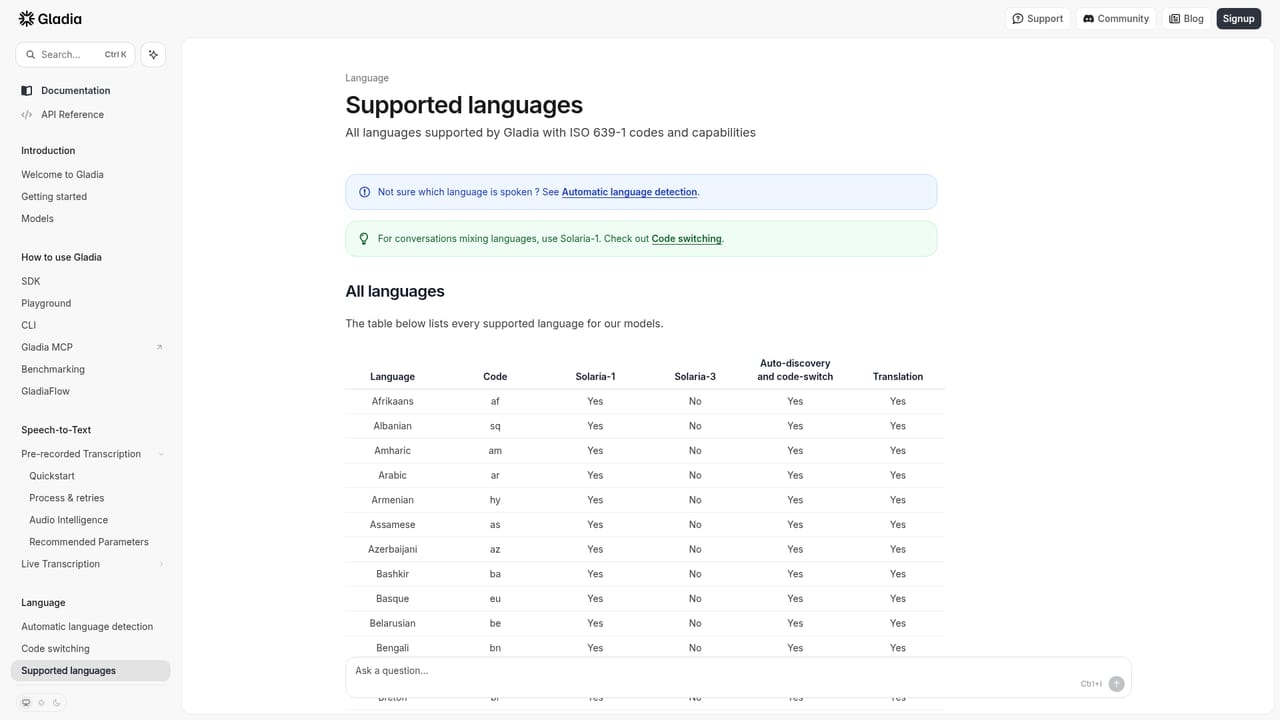Screen dimensions: 1280x720
Task: Click the Armenian table cell
Action: pyautogui.click(x=392, y=500)
